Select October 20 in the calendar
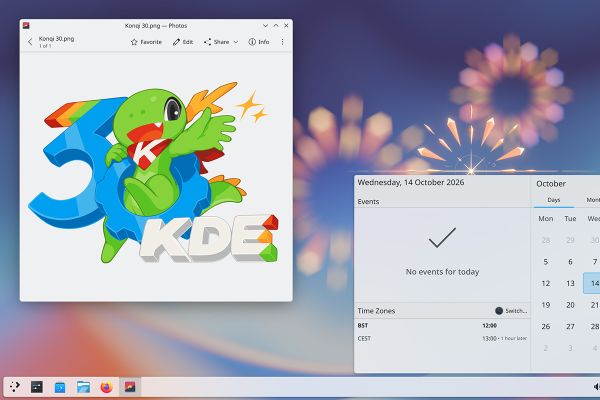The image size is (600, 400). pos(570,305)
